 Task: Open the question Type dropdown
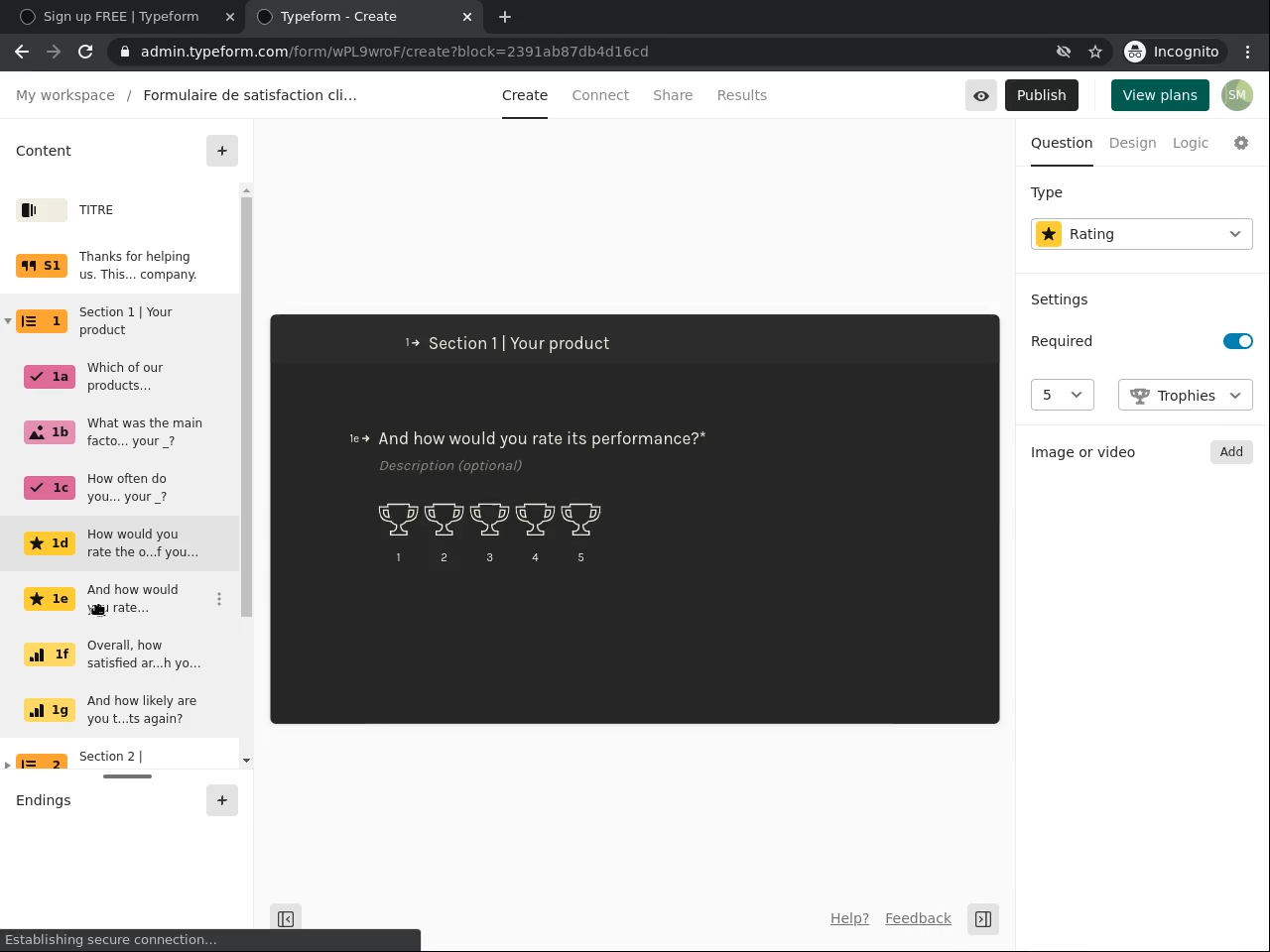point(1142,234)
